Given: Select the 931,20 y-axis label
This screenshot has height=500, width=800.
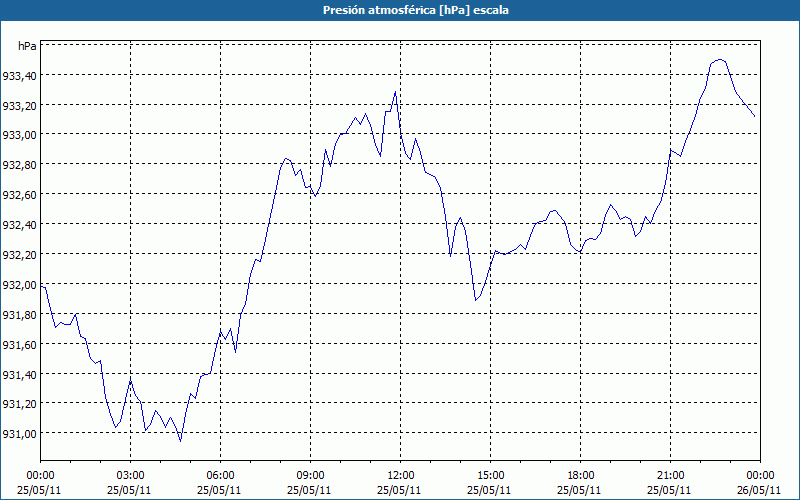Looking at the screenshot, I should coord(19,405).
